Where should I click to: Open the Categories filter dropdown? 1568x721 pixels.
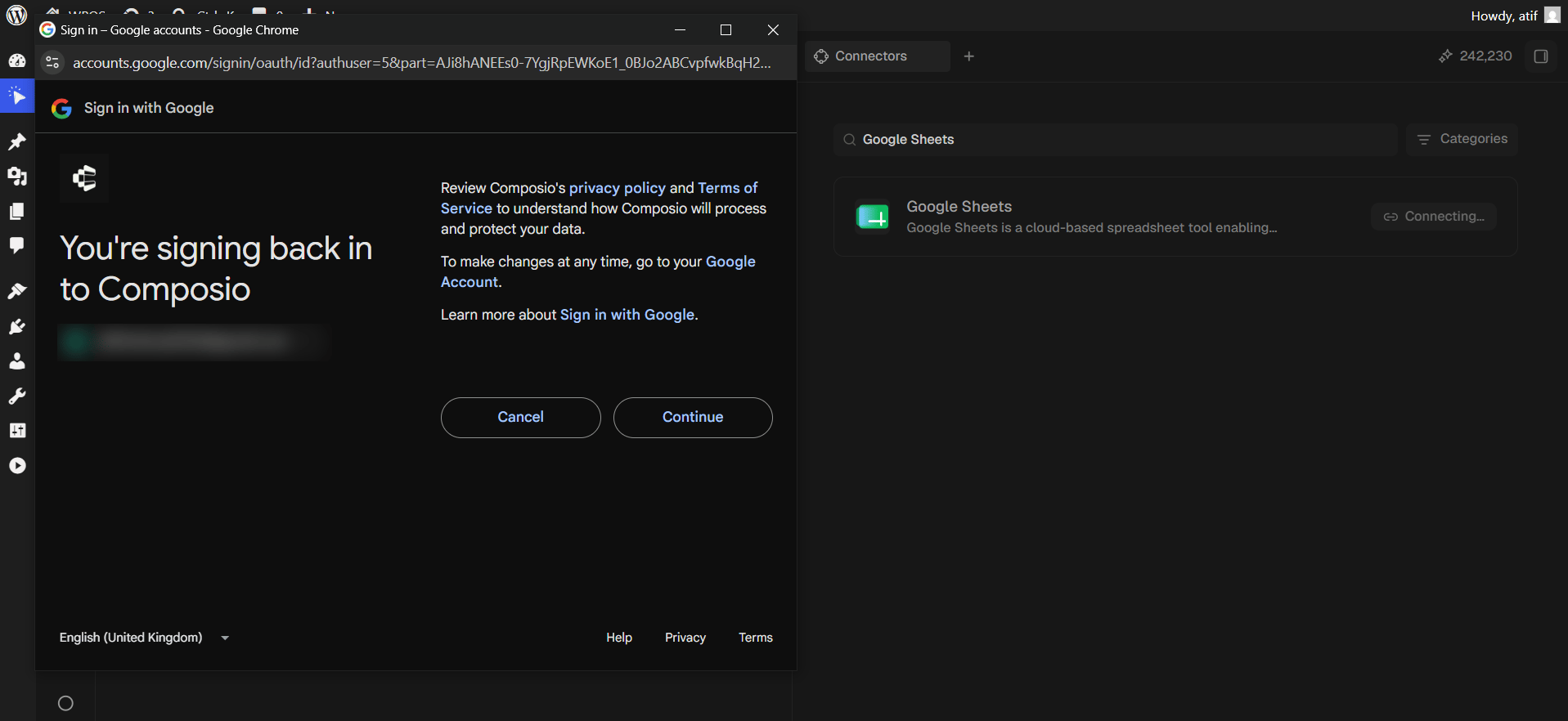coord(1462,140)
